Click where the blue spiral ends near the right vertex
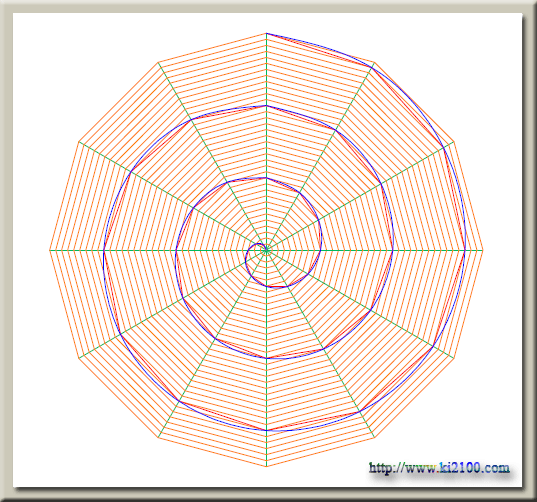Image resolution: width=537 pixels, height=502 pixels. point(465,250)
